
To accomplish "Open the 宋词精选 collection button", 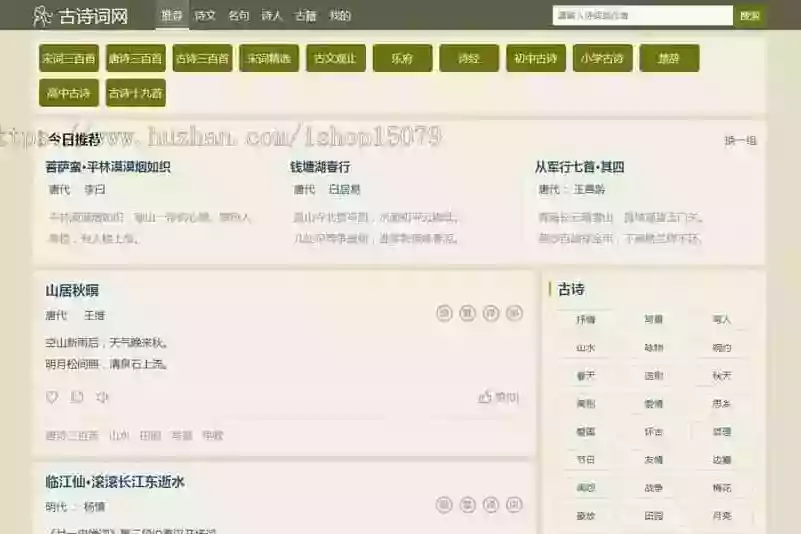I will pos(269,58).
